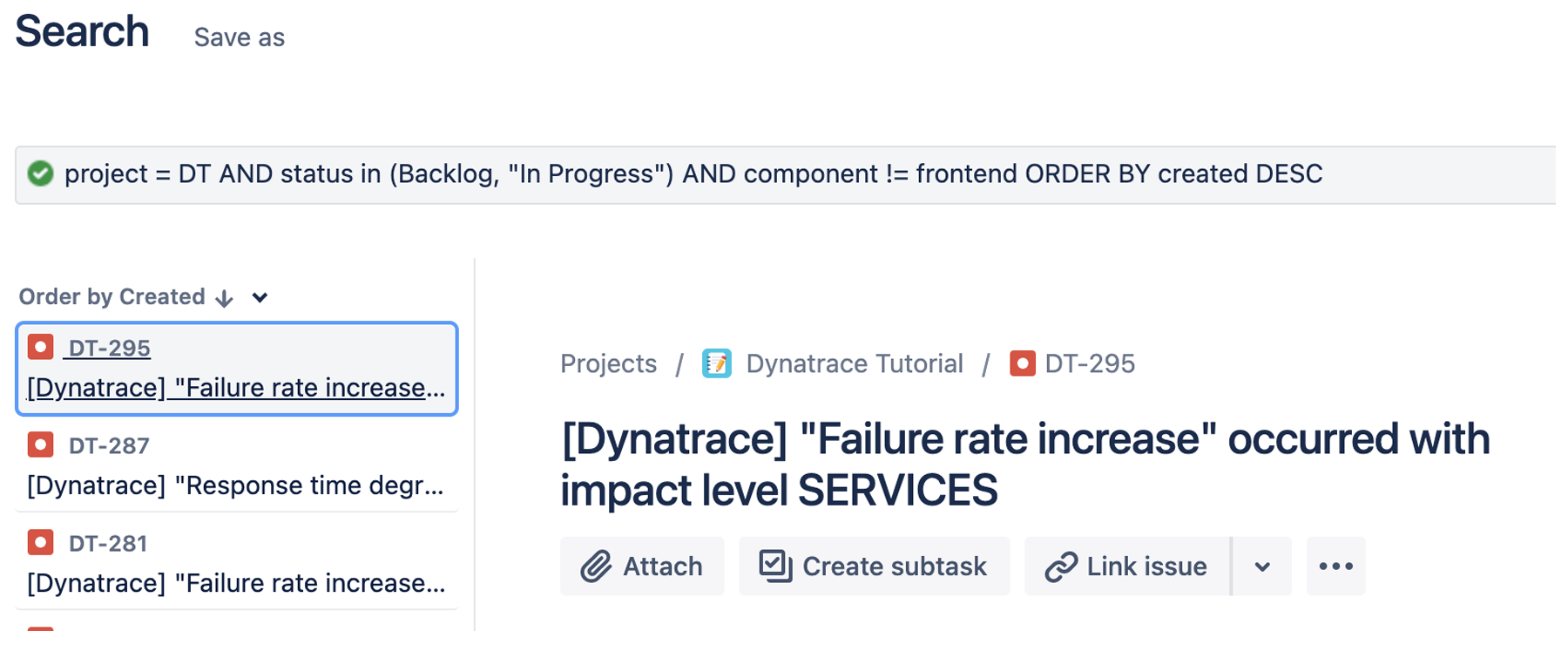Viewport: 1568px width, 665px height.
Task: Open the Dynatrace Tutorial breadcrumb link
Action: [x=854, y=363]
